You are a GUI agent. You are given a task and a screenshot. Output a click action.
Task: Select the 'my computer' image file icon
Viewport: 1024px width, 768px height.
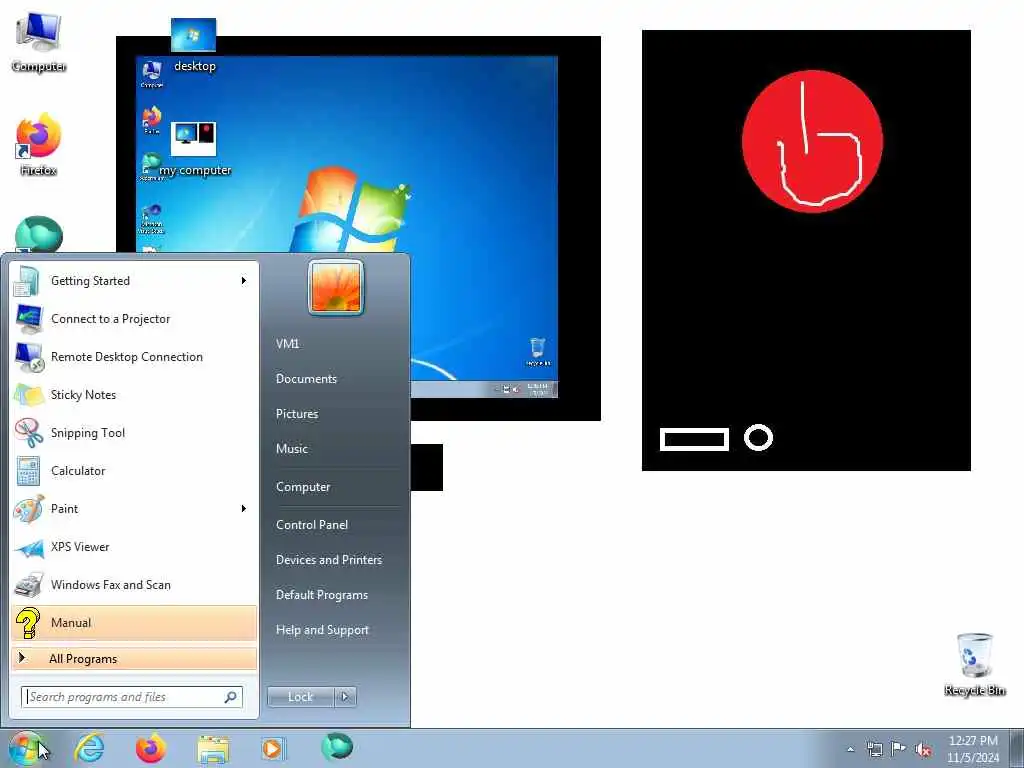point(195,150)
